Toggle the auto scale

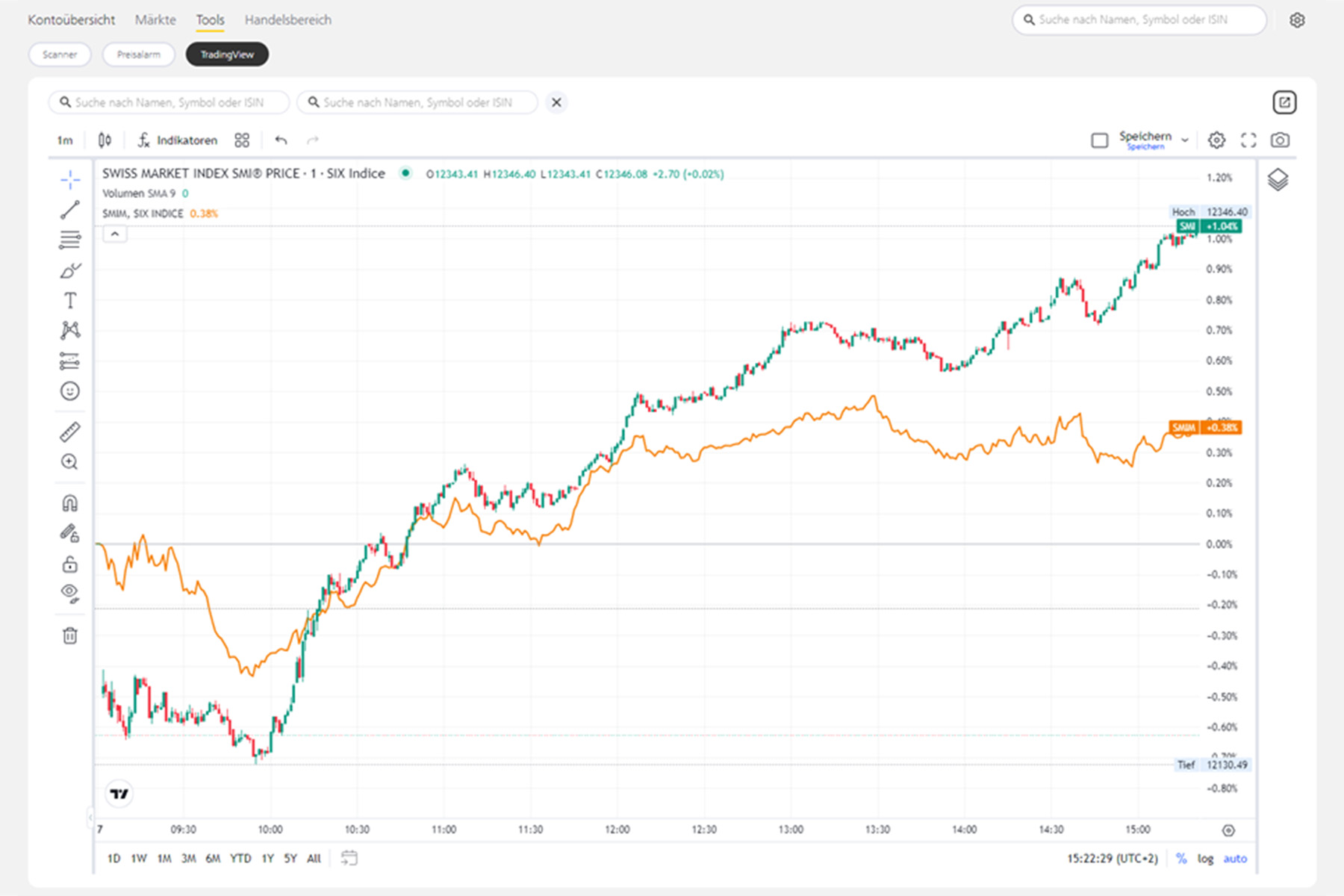(1235, 859)
